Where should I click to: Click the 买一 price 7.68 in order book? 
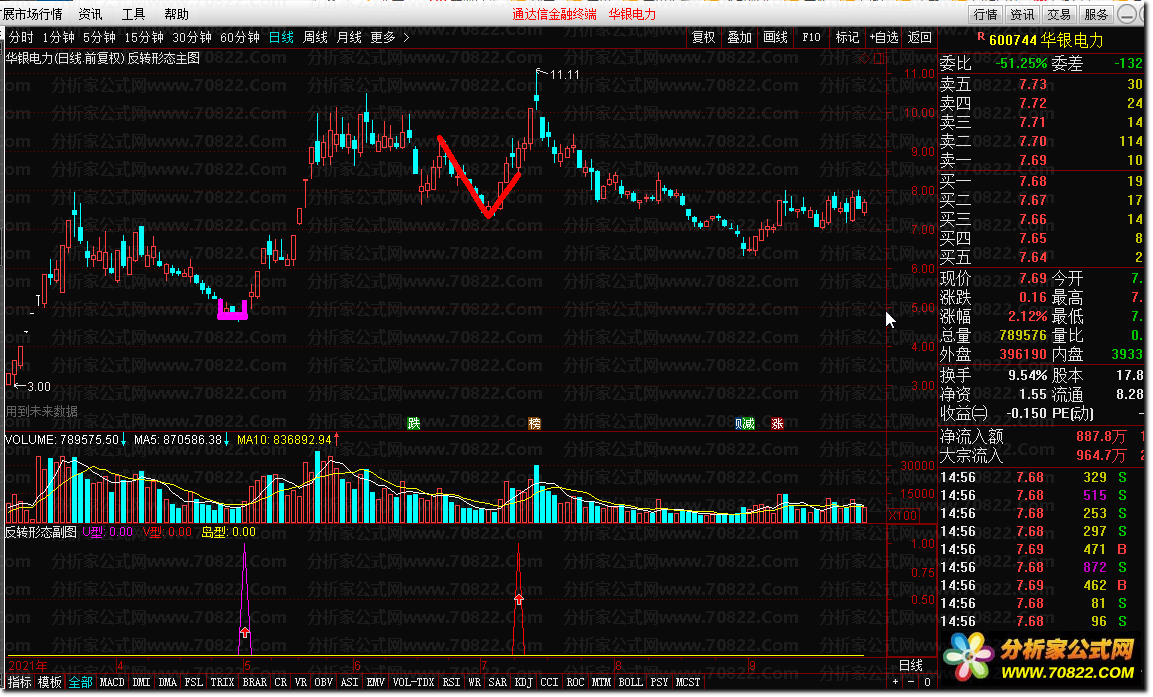pos(1032,181)
